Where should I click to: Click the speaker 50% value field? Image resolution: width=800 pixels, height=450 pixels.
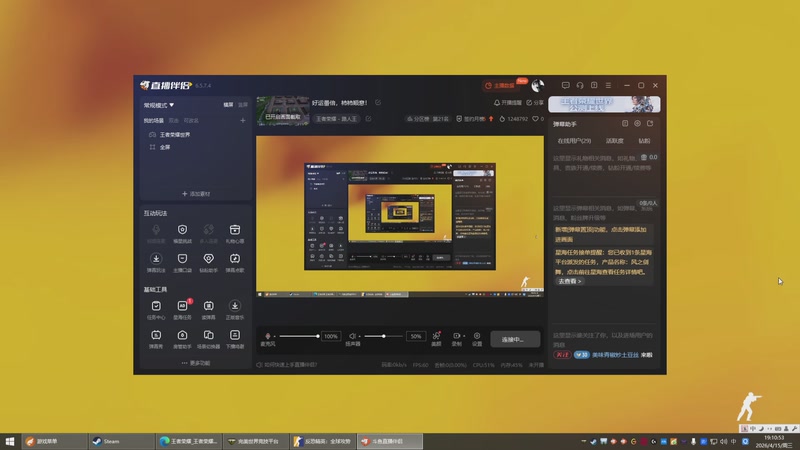coord(416,336)
